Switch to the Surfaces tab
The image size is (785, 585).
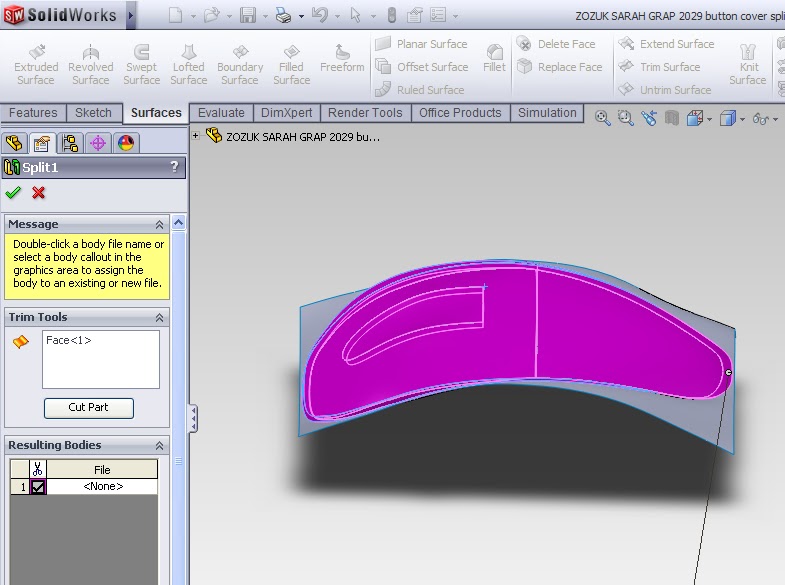(x=156, y=113)
